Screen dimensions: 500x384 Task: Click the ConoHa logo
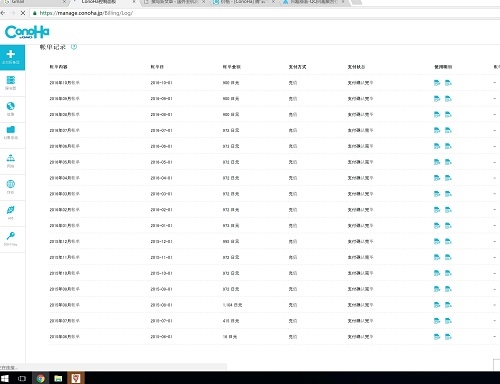[x=27, y=32]
